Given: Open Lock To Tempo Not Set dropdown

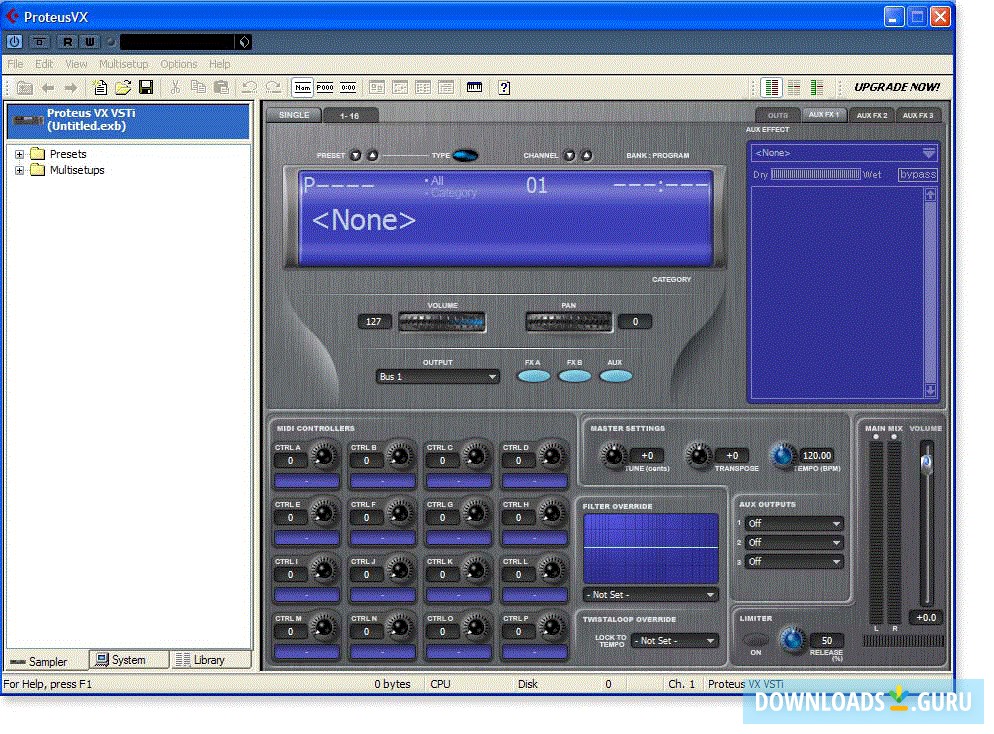Looking at the screenshot, I should tap(675, 641).
